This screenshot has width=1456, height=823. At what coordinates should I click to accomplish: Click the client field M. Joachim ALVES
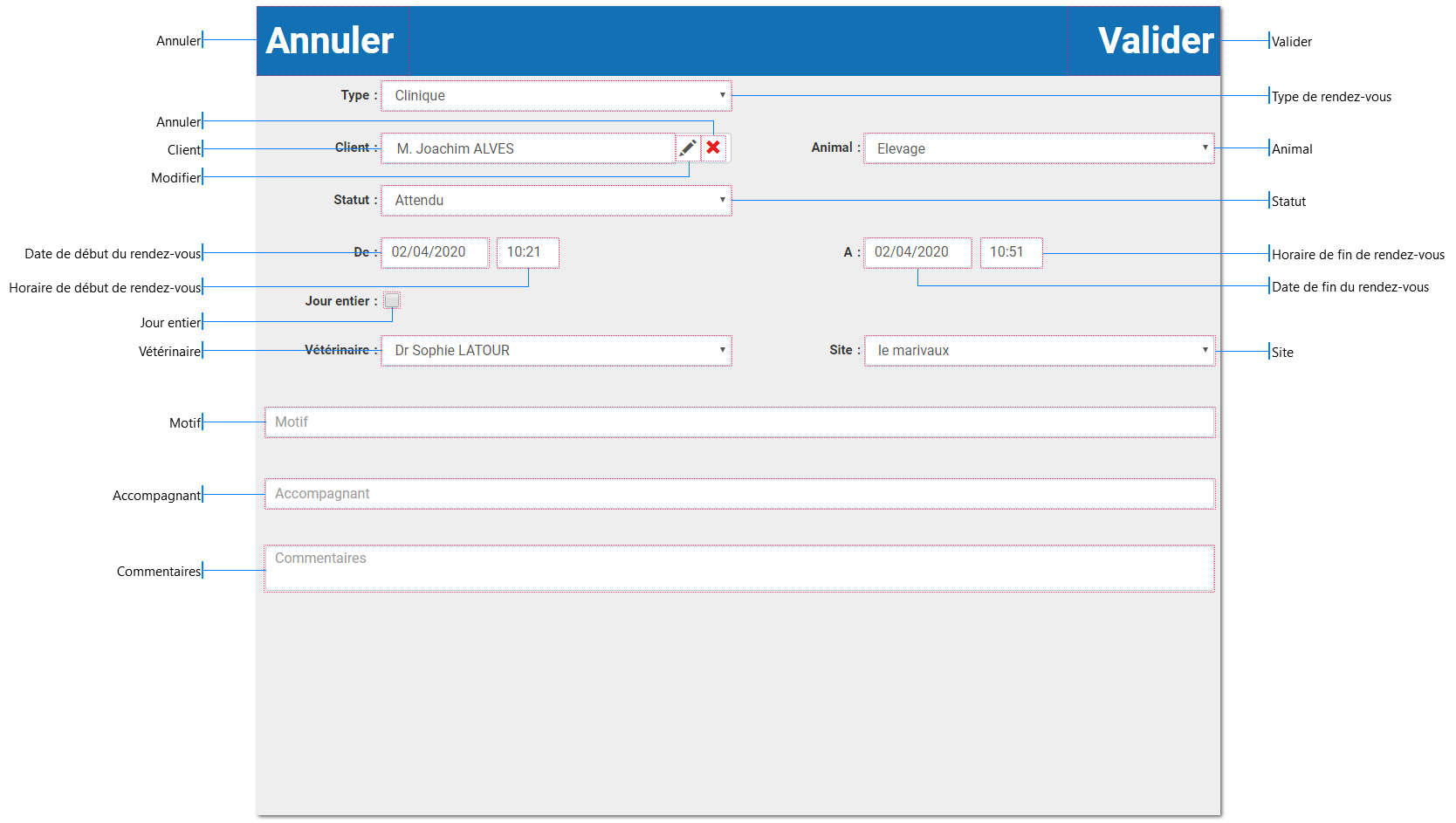[528, 148]
